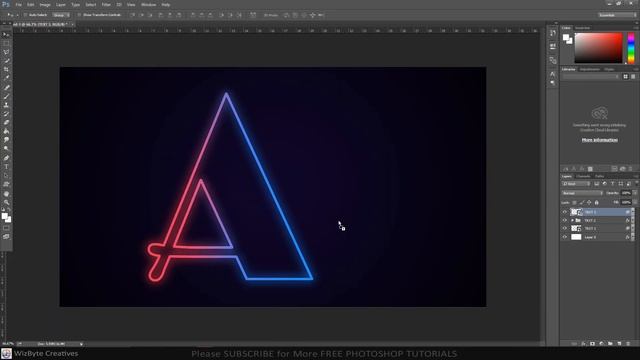Screen dimensions: 640x360
Task: Select the Healing Brush tool
Action: [6, 87]
